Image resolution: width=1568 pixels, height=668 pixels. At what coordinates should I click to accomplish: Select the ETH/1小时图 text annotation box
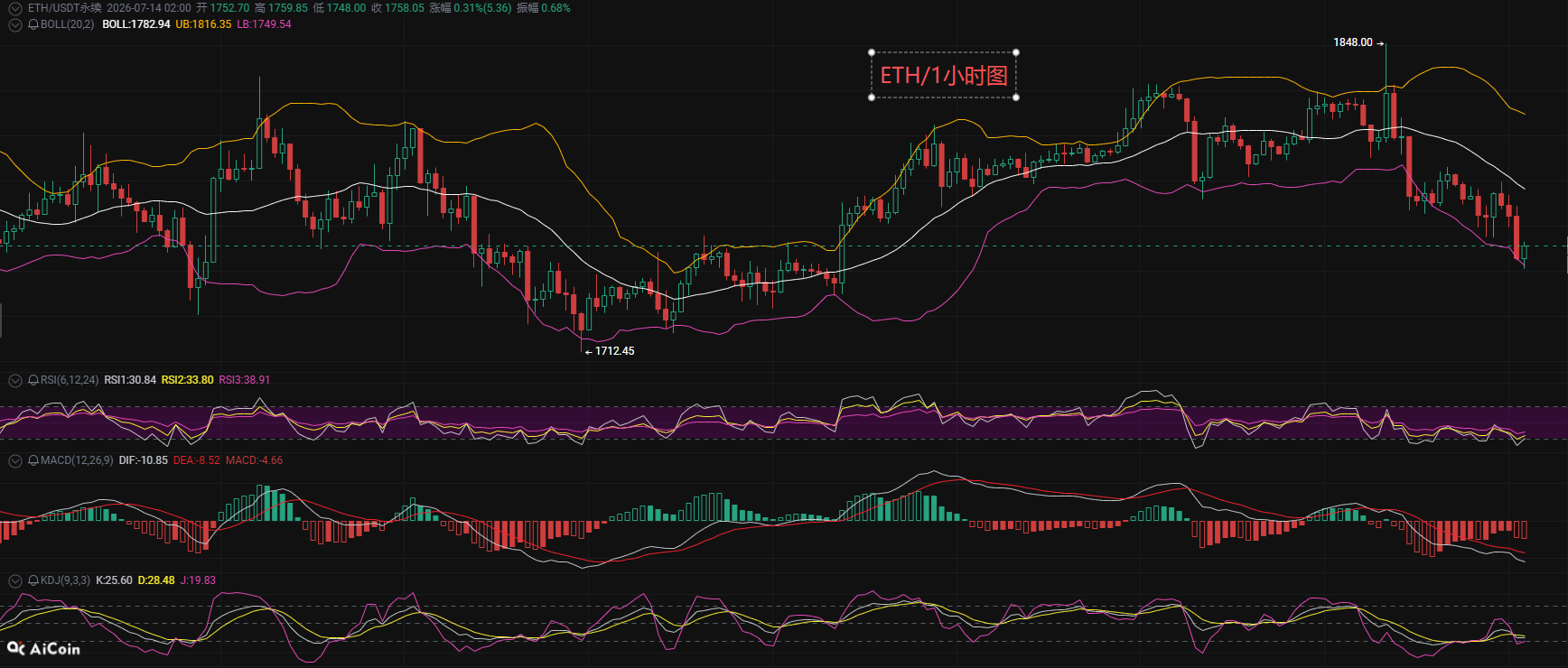pos(944,75)
